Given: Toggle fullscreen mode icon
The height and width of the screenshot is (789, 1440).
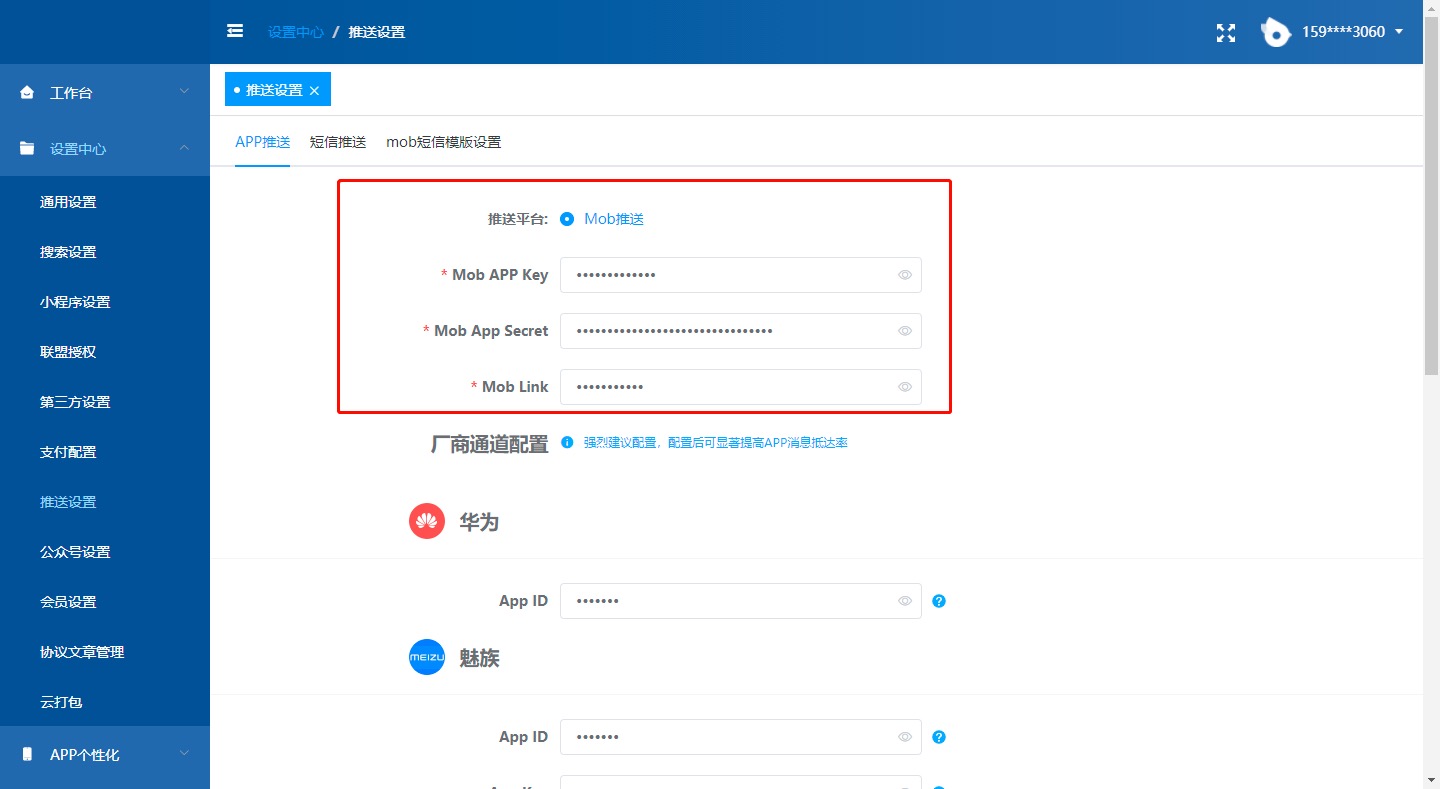Looking at the screenshot, I should click(1225, 32).
